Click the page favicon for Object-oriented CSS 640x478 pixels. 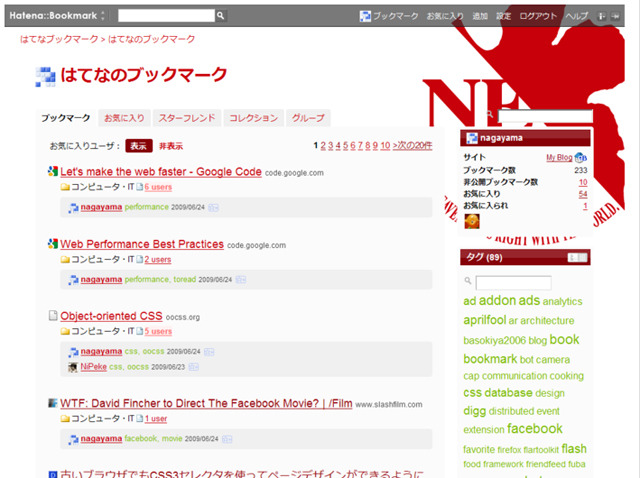(53, 316)
